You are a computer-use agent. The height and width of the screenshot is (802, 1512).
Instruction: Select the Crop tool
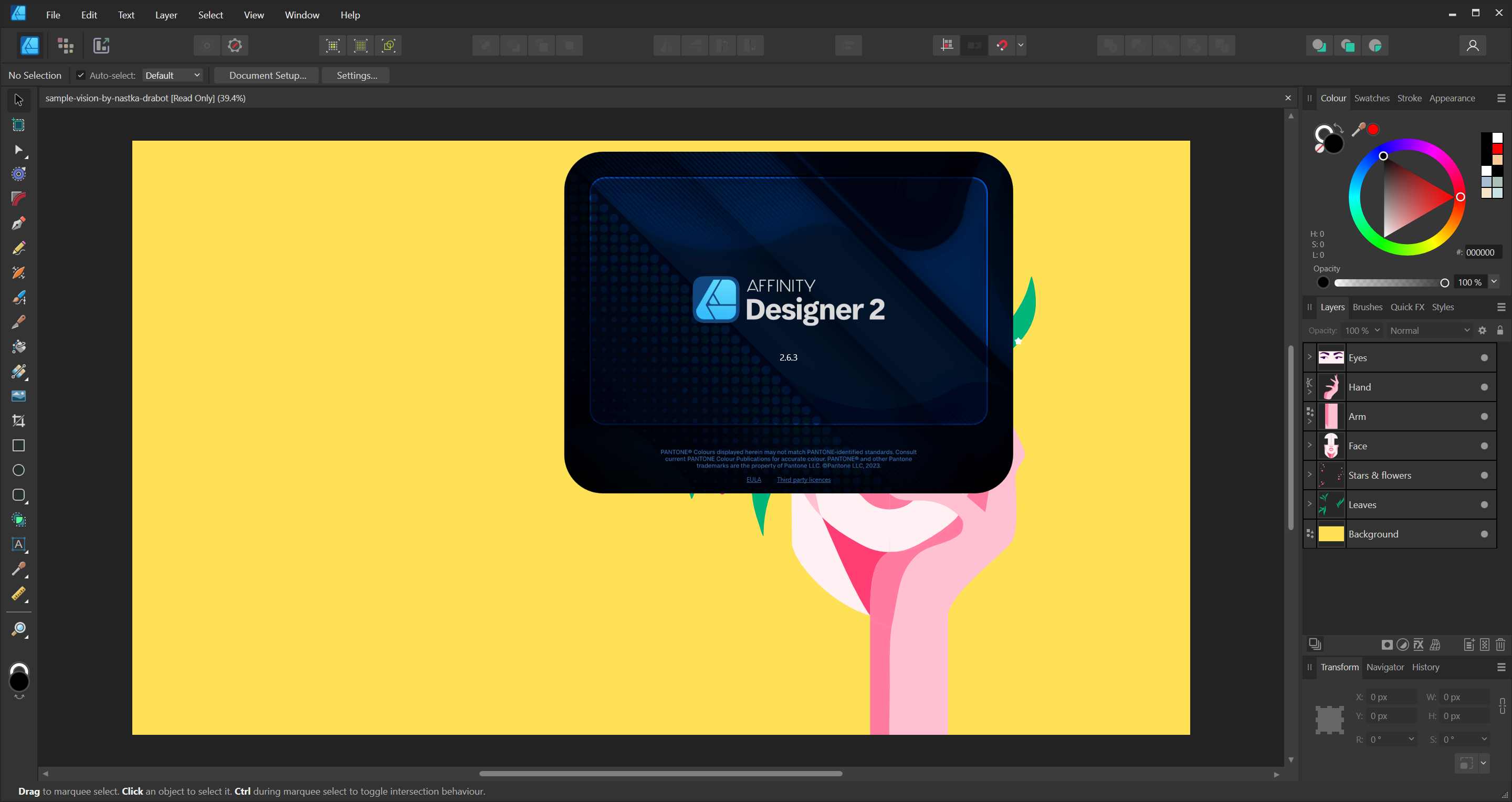coord(19,420)
